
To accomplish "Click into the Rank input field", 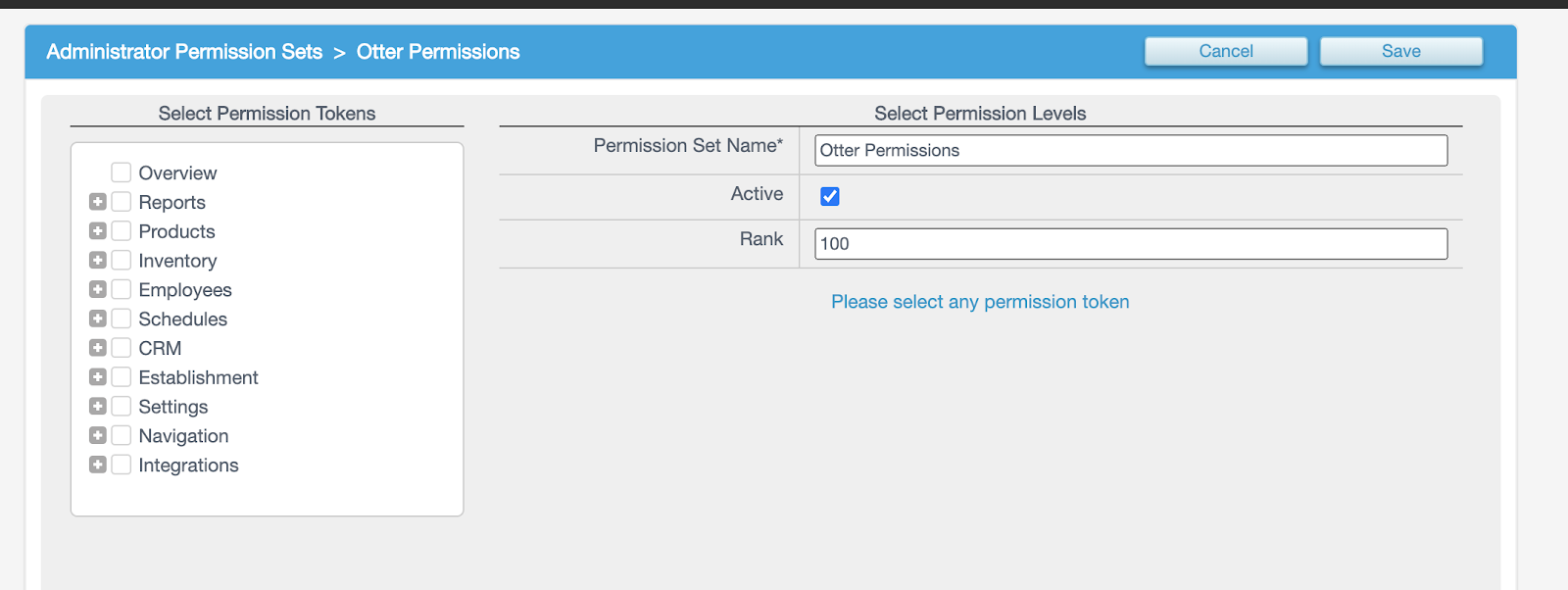I will [1130, 244].
